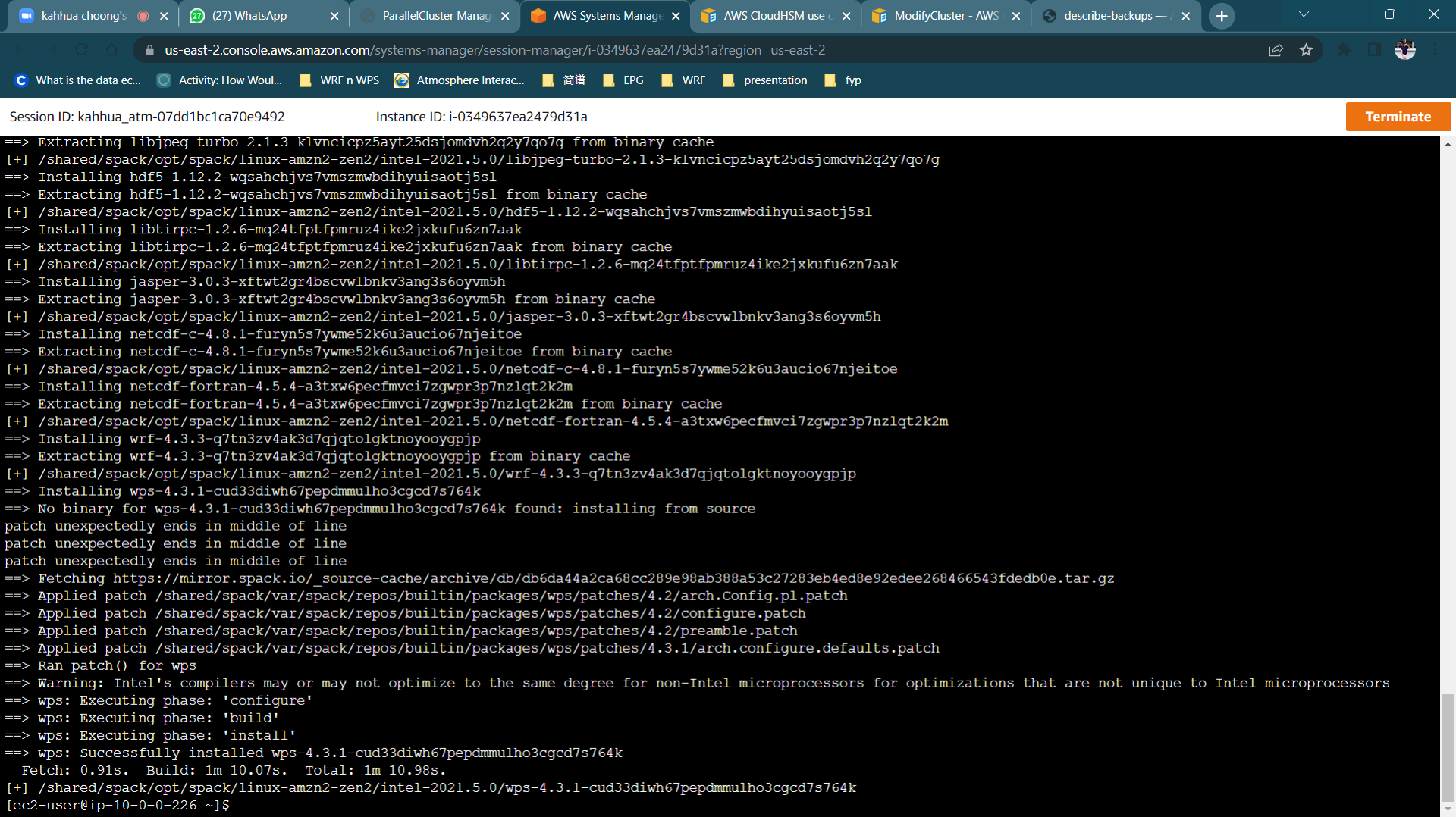
Task: Open the share page icon in address bar
Action: tap(1276, 50)
